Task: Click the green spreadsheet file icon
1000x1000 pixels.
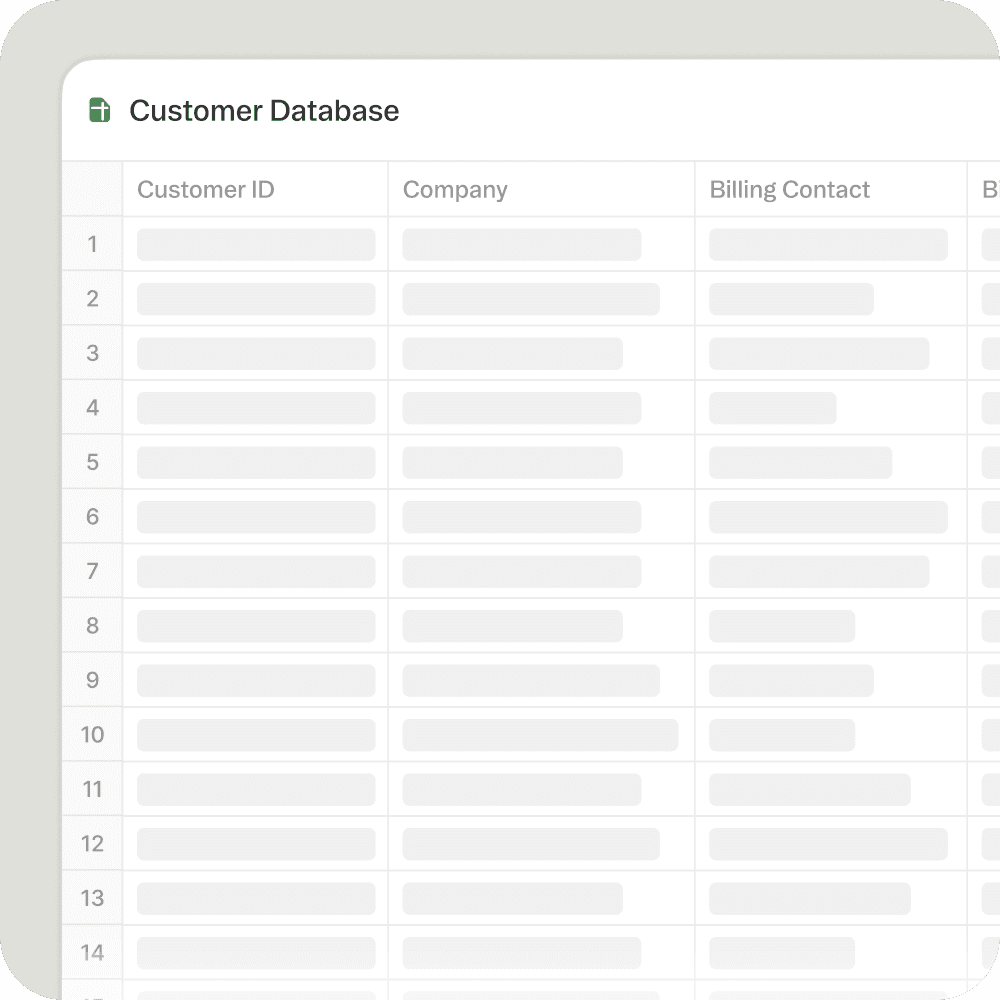Action: (x=100, y=110)
